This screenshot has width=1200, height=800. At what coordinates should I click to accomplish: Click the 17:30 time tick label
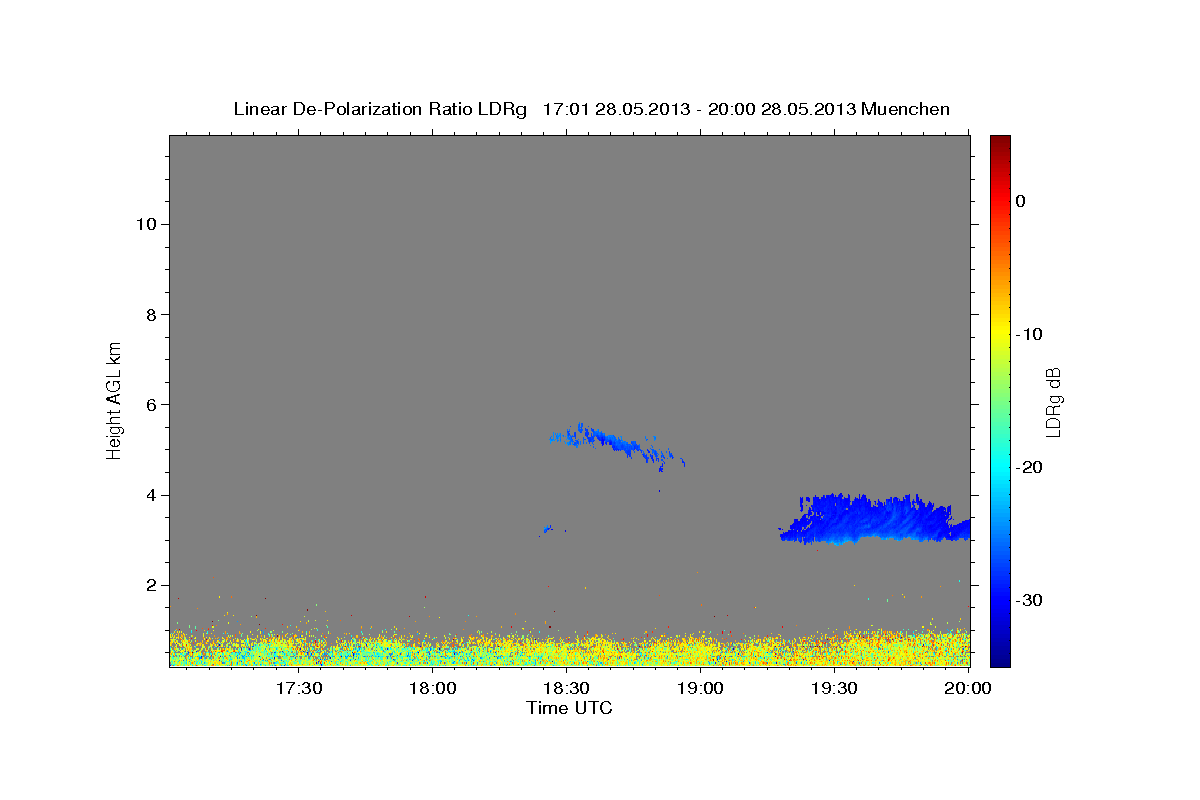point(299,688)
